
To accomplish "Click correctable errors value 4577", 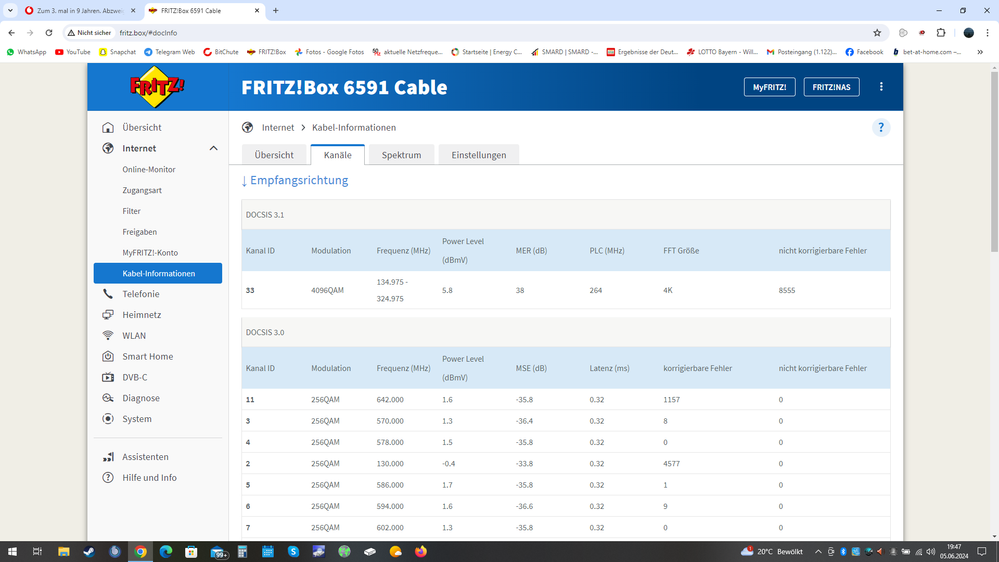I will (x=672, y=463).
